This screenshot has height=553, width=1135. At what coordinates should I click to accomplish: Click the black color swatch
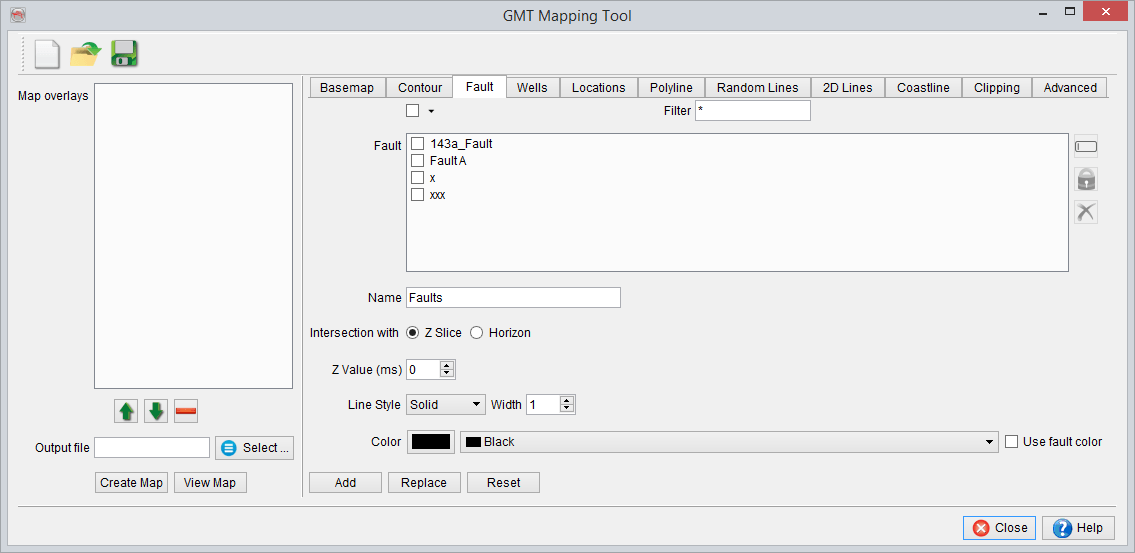431,442
